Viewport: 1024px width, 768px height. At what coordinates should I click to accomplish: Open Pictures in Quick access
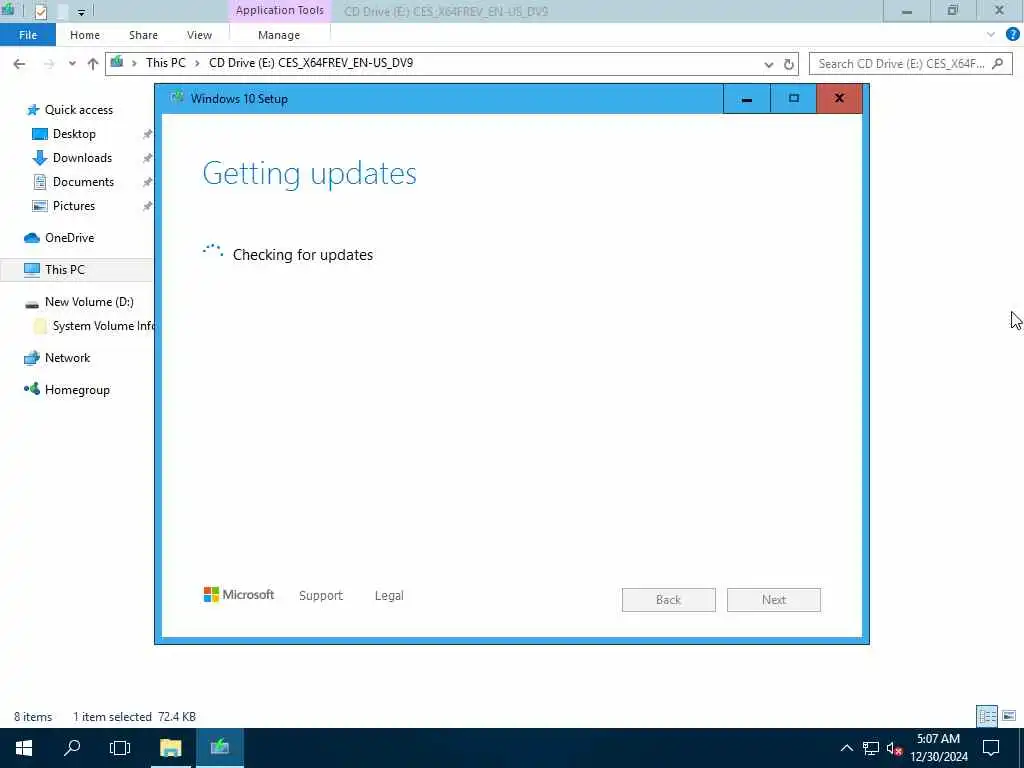(74, 206)
